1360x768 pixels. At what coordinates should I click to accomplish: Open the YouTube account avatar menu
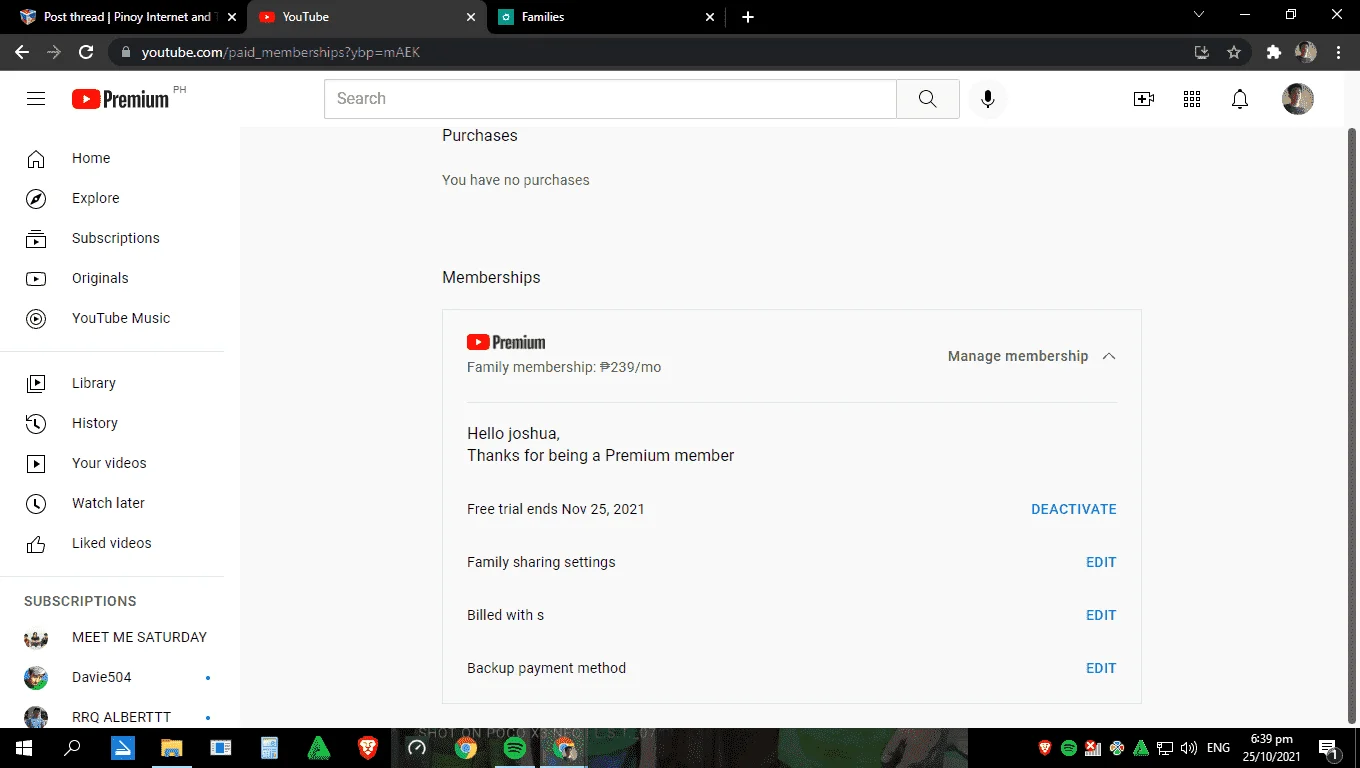click(x=1298, y=99)
